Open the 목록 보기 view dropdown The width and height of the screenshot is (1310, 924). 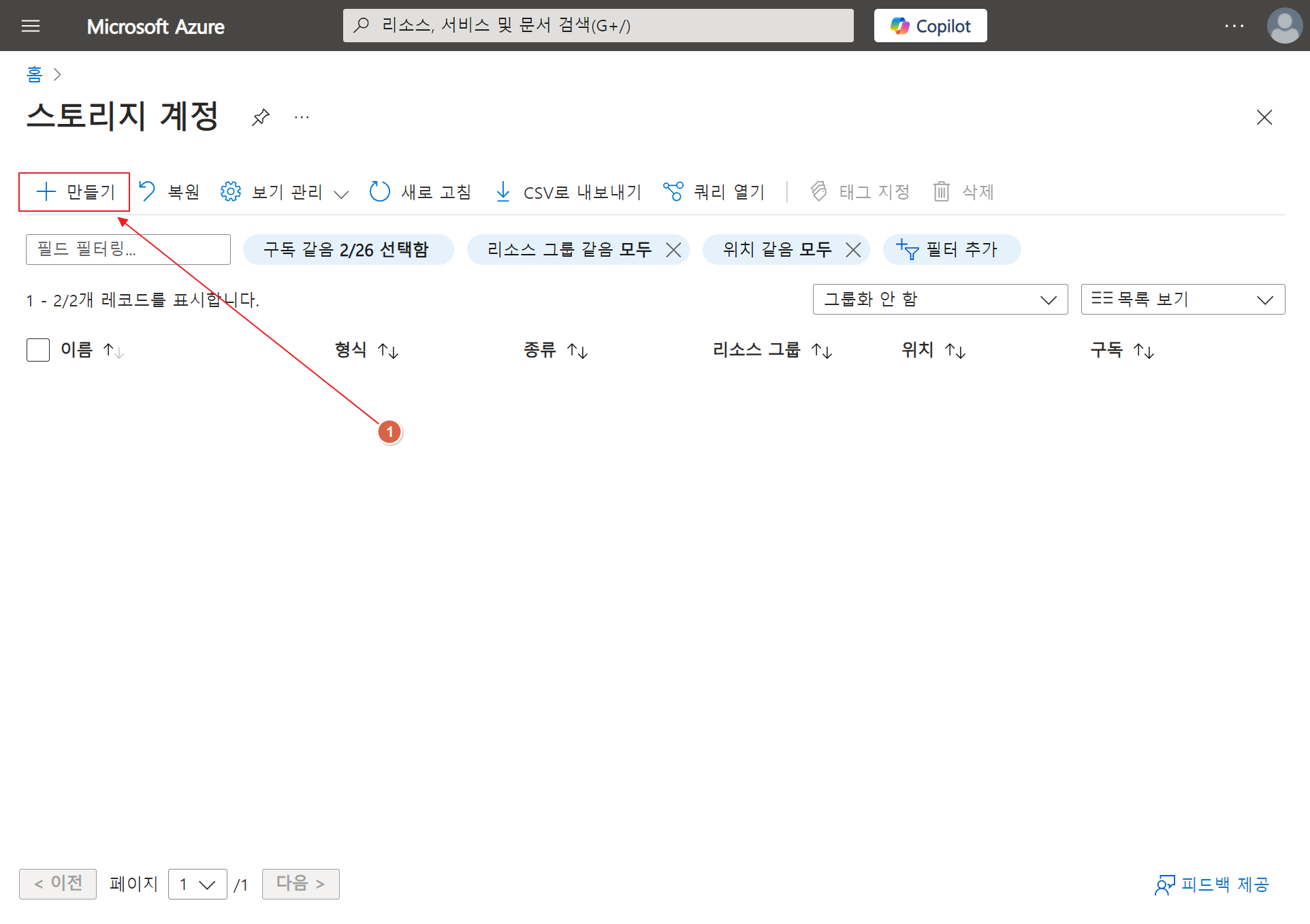click(x=1183, y=300)
